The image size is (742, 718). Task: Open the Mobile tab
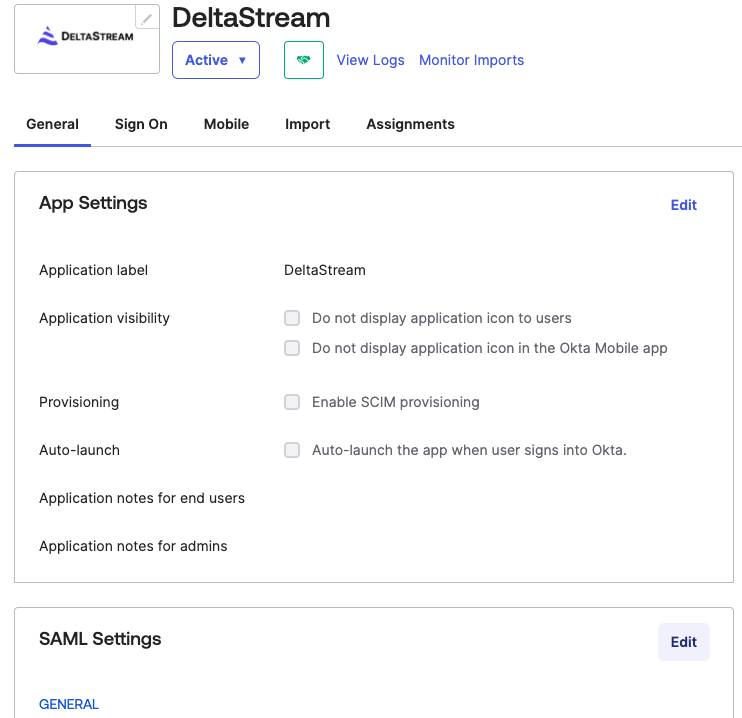pyautogui.click(x=226, y=124)
